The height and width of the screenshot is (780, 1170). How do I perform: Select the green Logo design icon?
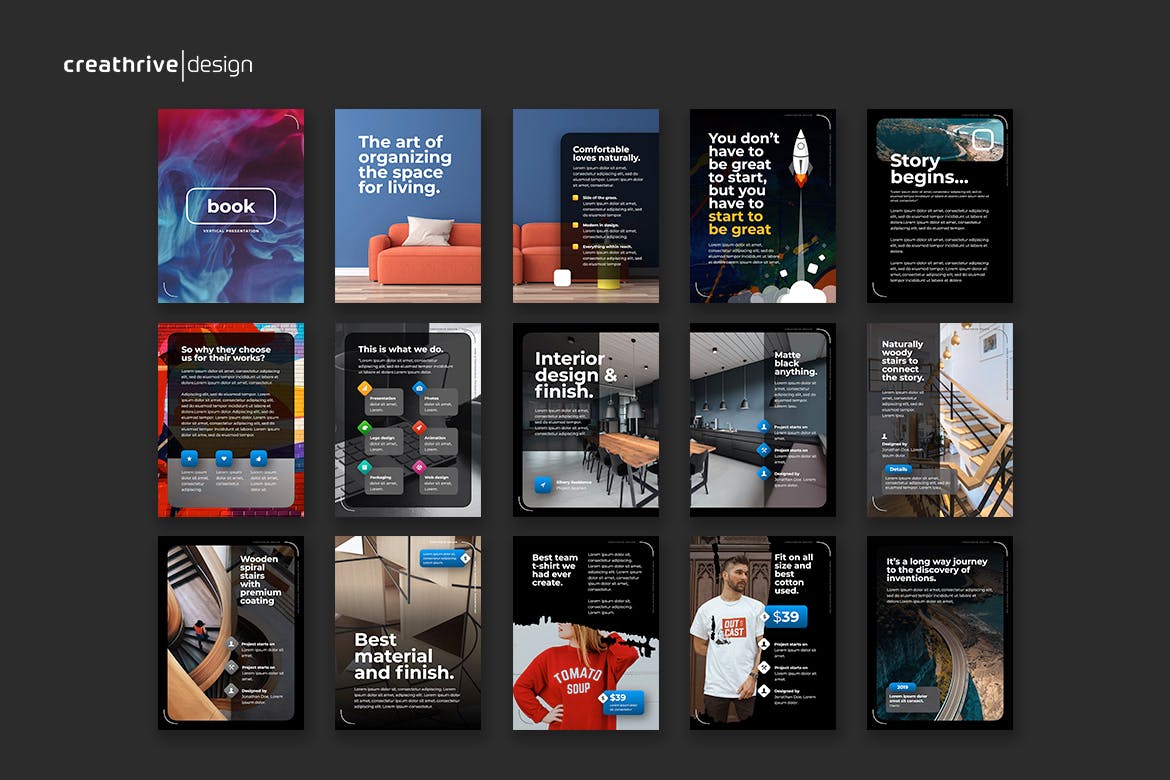pyautogui.click(x=365, y=427)
